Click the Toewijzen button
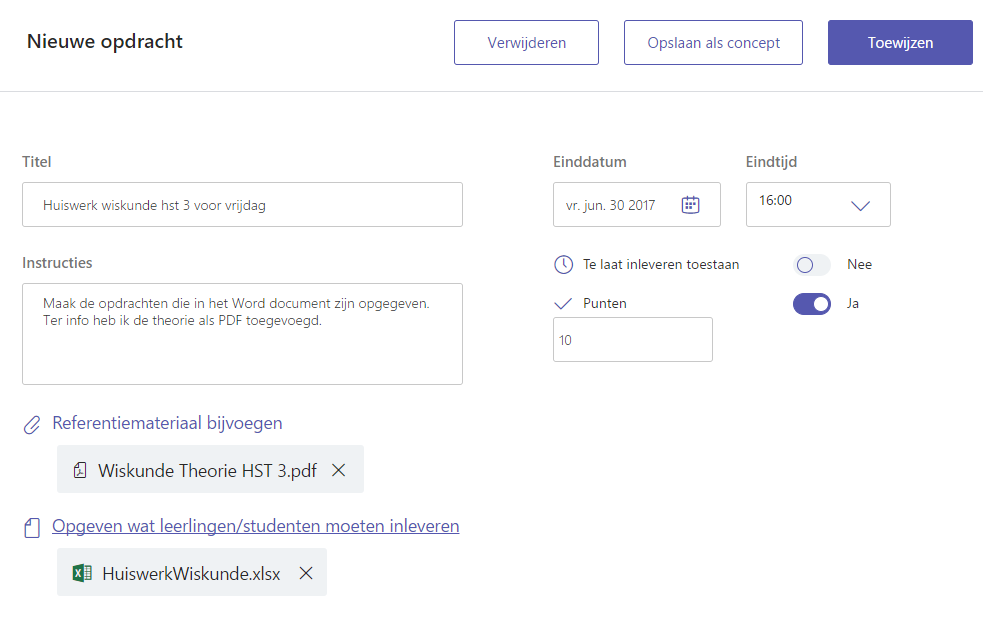Viewport: 983px width, 625px height. point(900,43)
